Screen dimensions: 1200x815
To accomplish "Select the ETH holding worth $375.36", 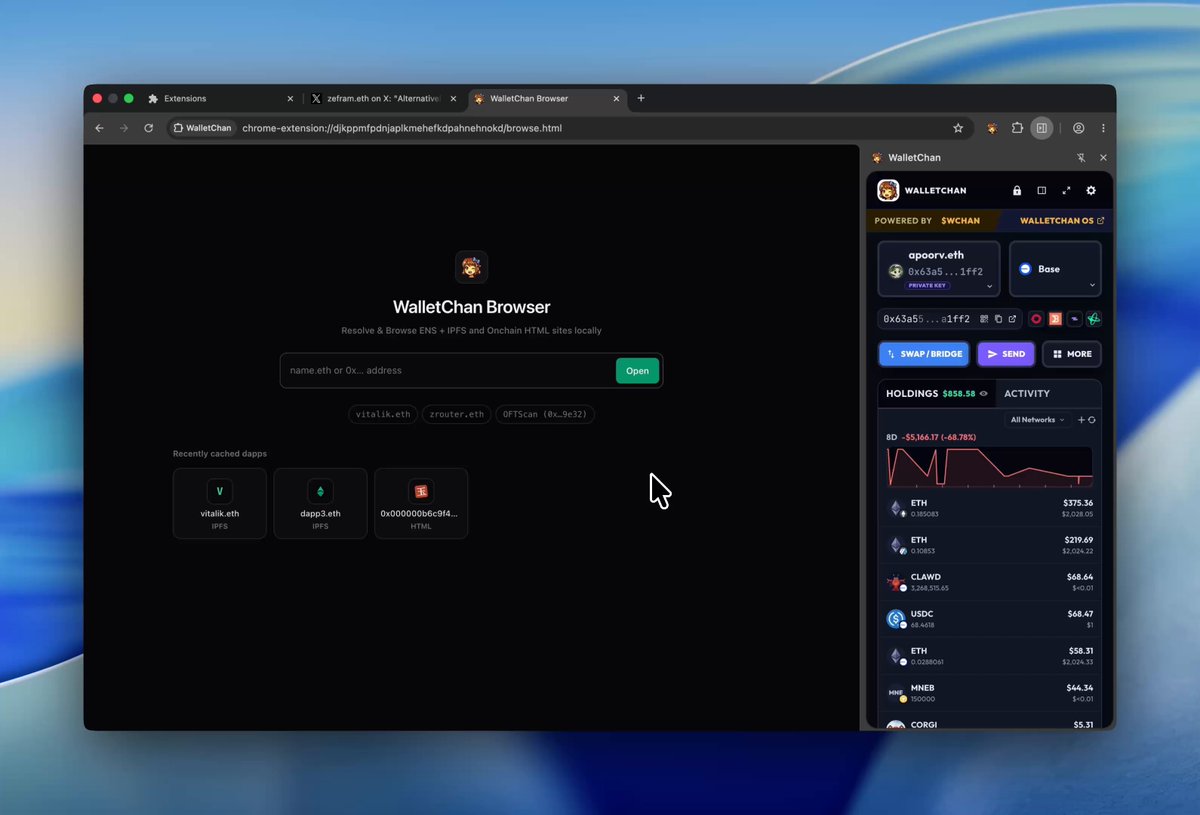I will click(x=989, y=508).
